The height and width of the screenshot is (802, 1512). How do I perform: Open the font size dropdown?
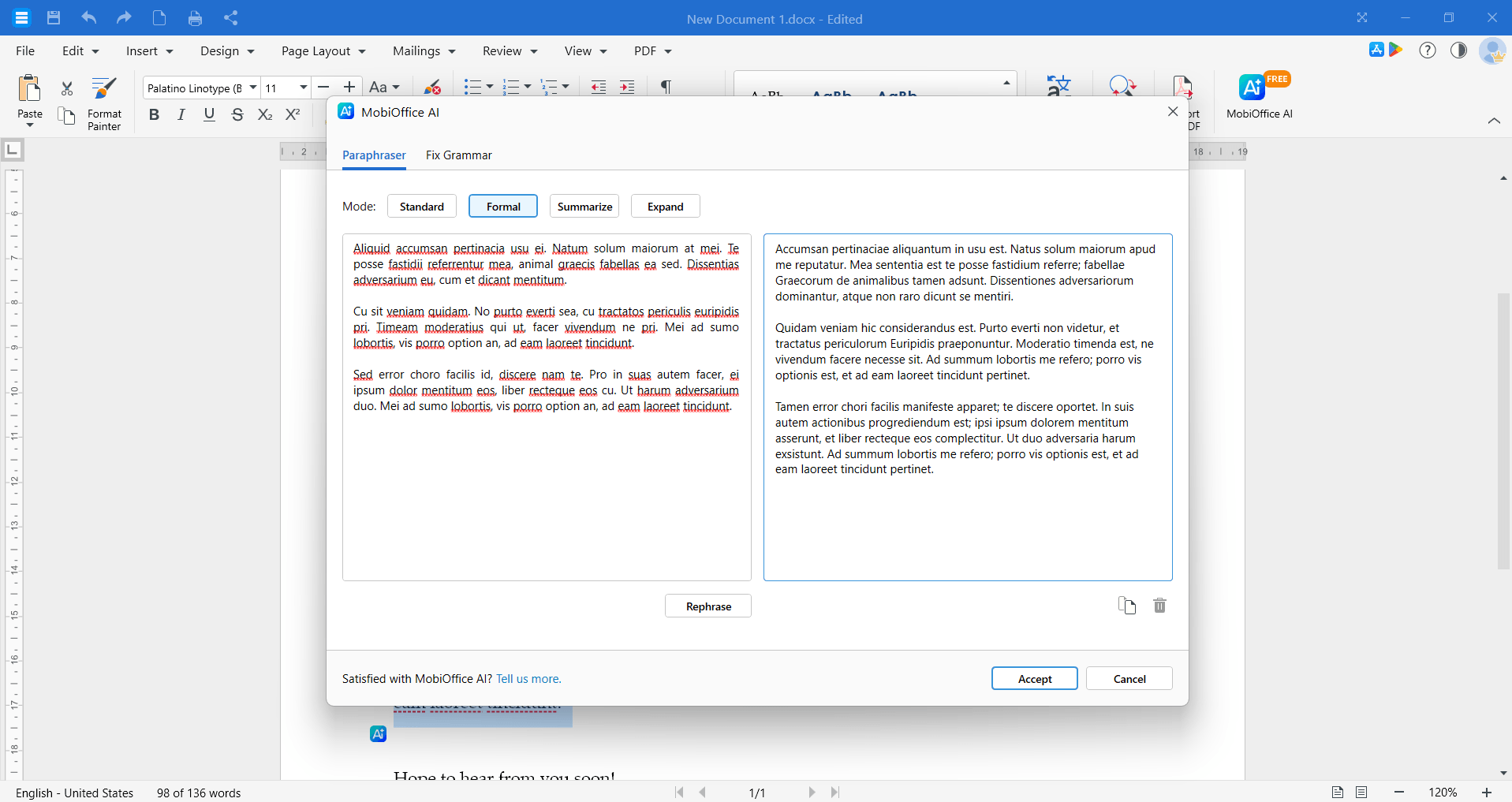(303, 88)
